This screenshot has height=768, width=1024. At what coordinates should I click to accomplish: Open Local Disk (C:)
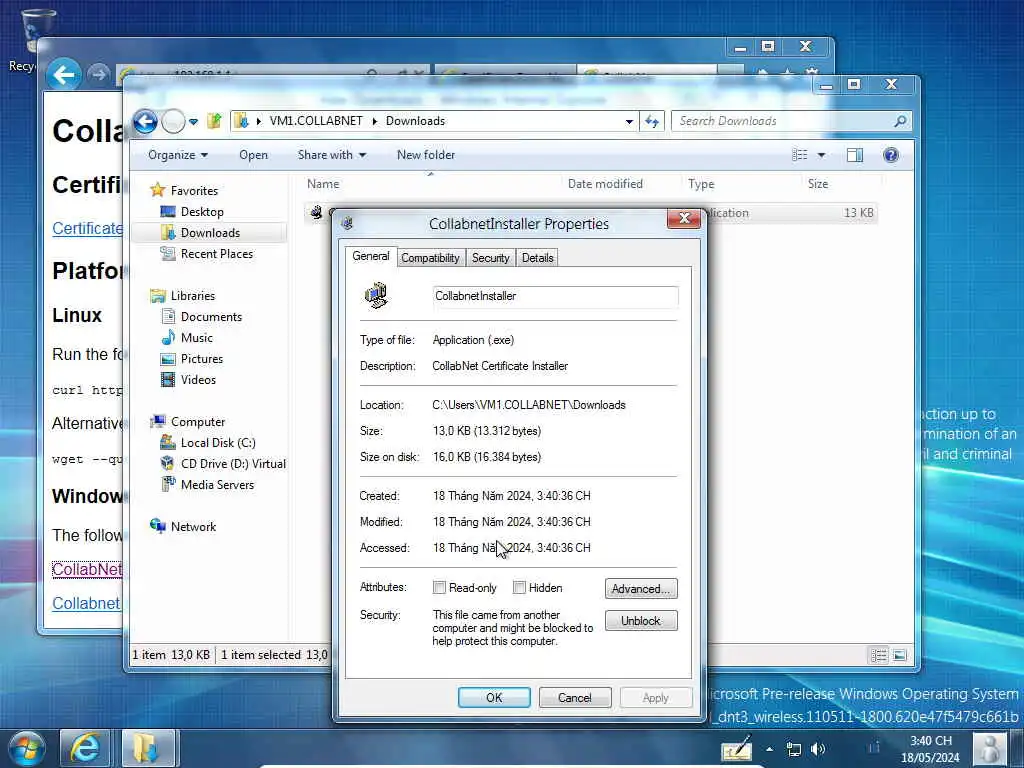(x=217, y=443)
